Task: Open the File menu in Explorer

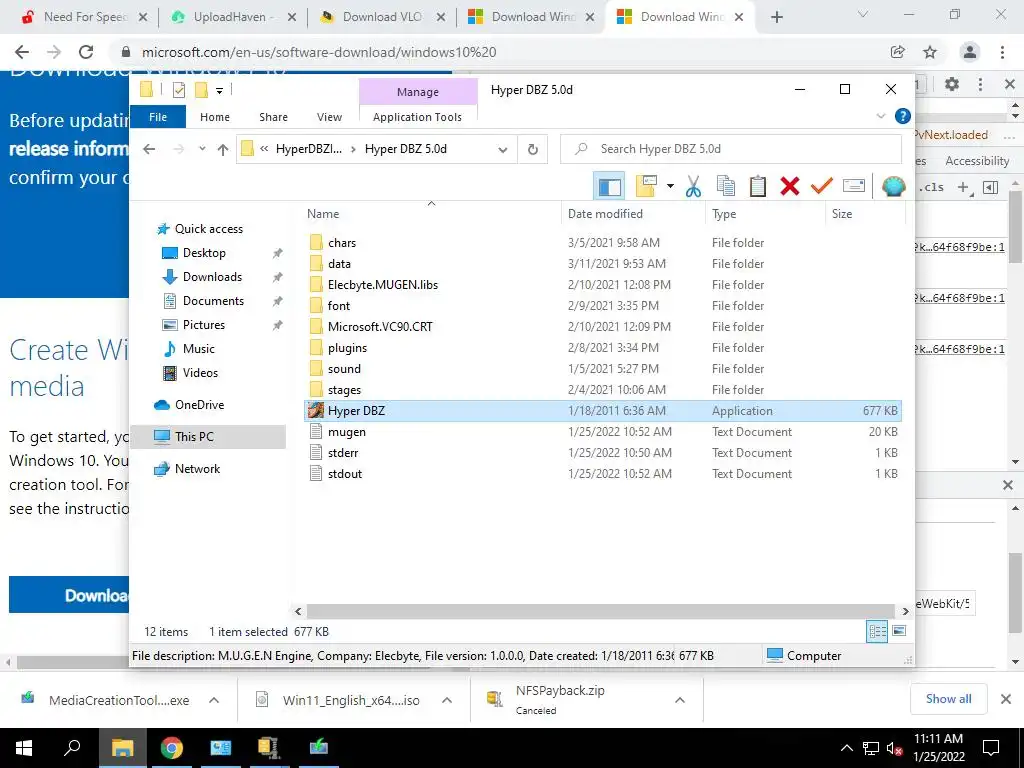Action: pyautogui.click(x=158, y=117)
